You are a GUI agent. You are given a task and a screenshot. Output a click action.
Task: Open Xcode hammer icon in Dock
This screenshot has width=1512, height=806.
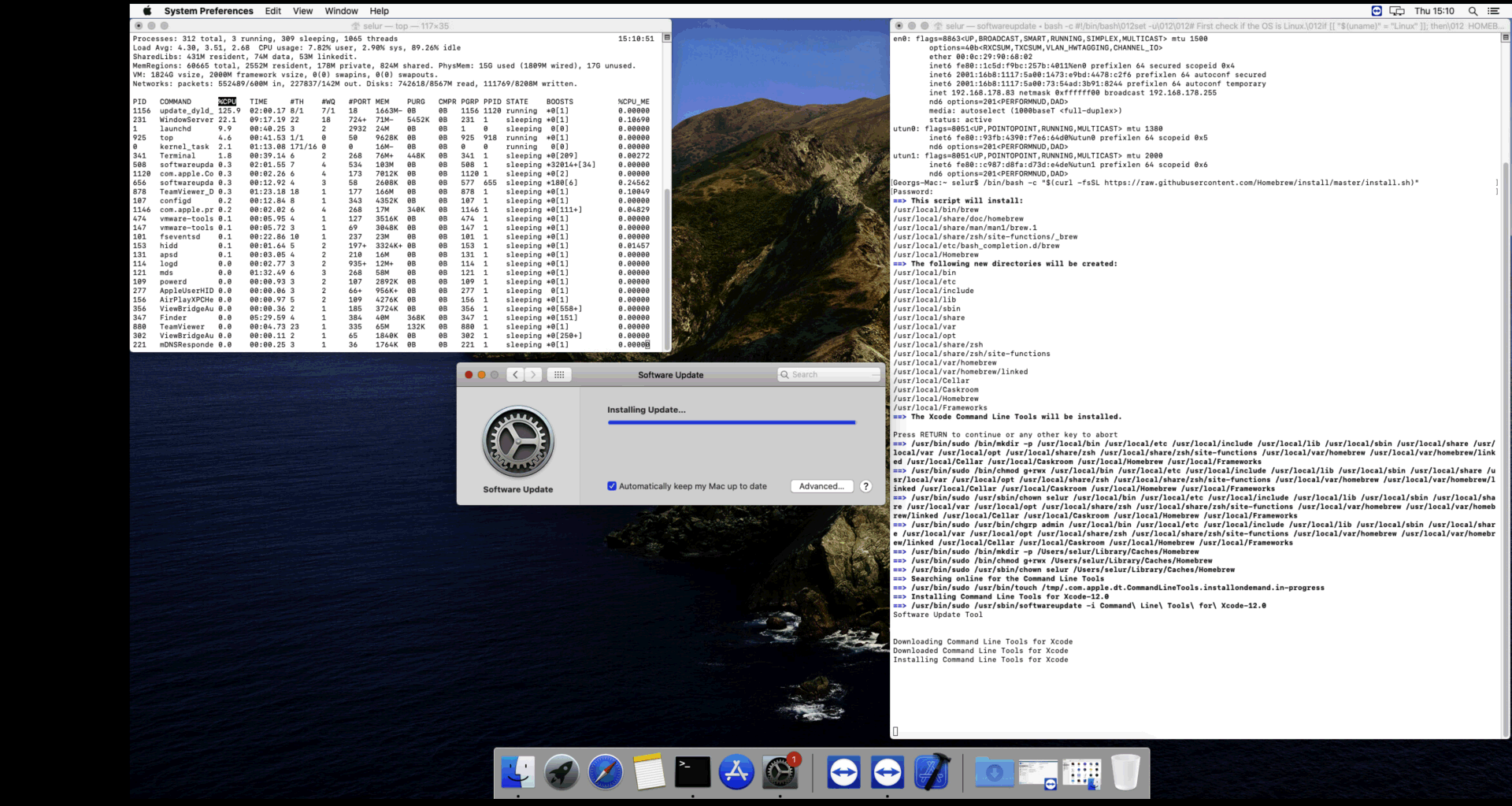tap(932, 772)
